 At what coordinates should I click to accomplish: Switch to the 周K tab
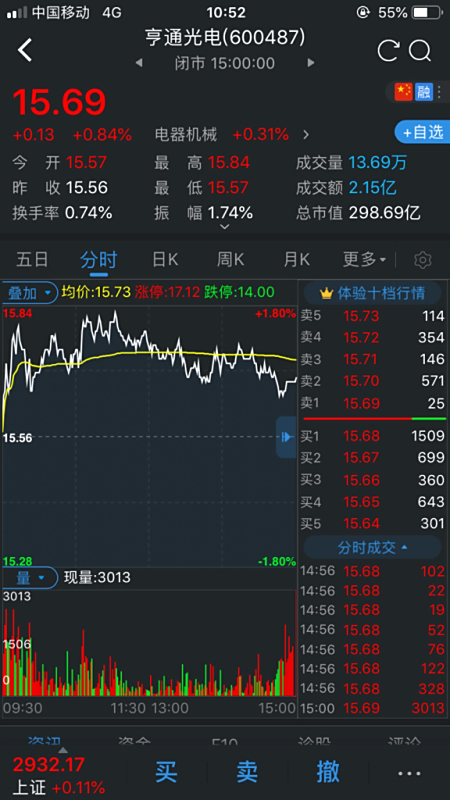(x=231, y=260)
